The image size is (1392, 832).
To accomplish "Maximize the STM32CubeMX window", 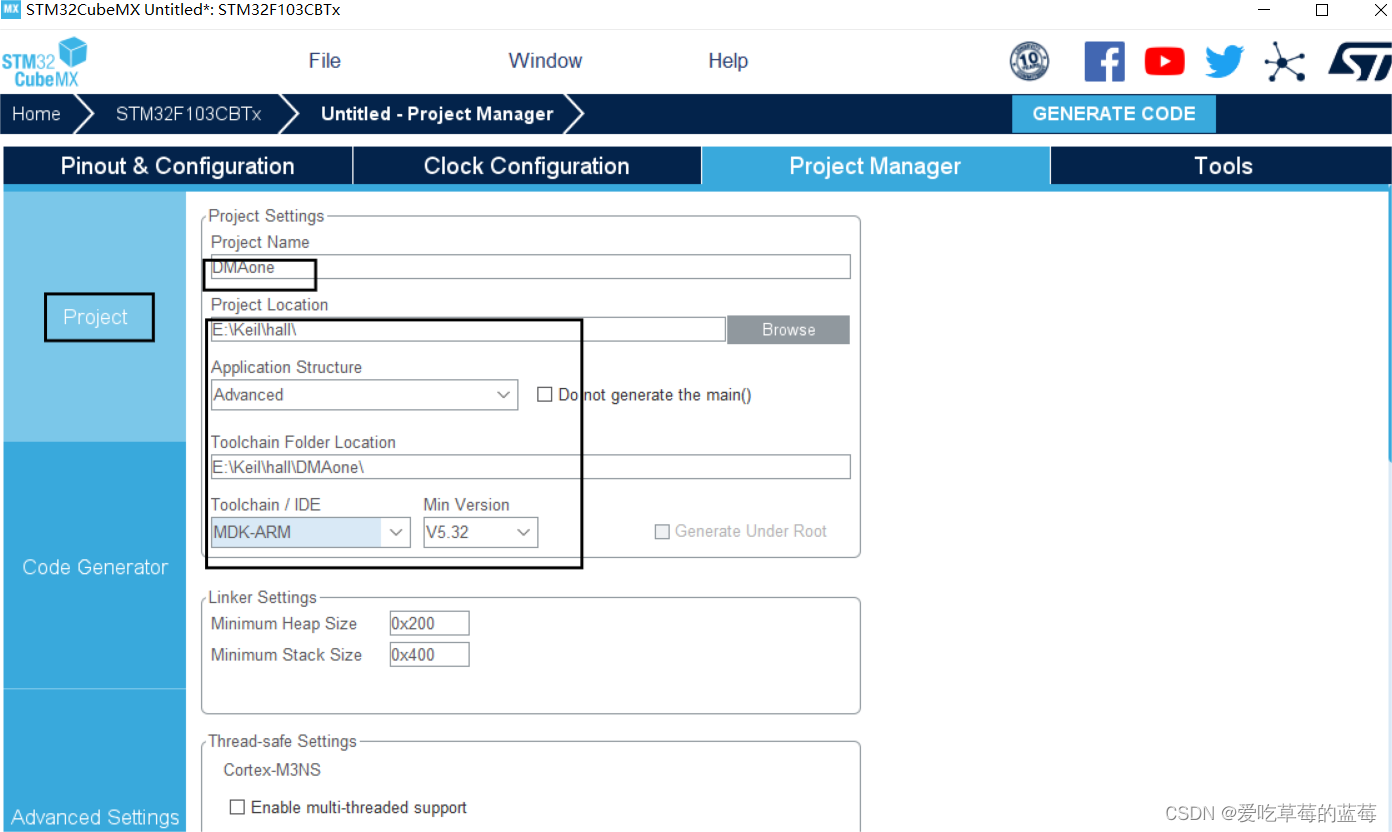I will point(1322,10).
